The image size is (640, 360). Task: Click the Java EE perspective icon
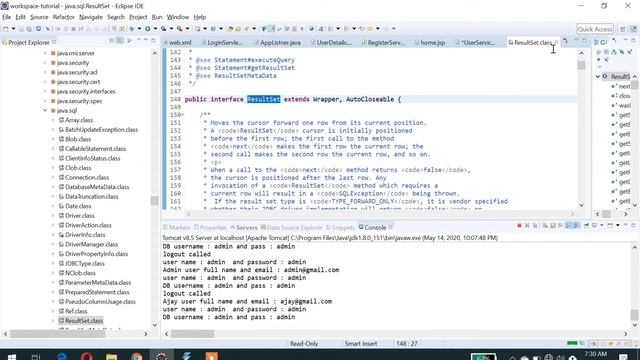[634, 29]
